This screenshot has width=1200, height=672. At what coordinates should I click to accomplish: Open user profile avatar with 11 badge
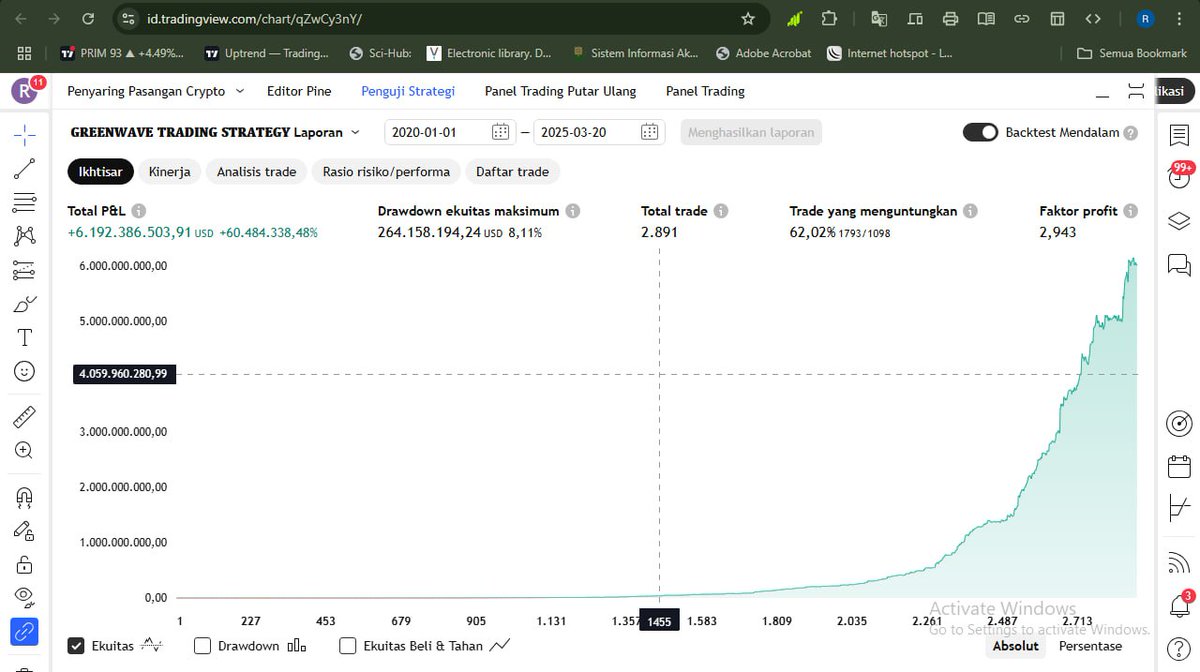26,90
